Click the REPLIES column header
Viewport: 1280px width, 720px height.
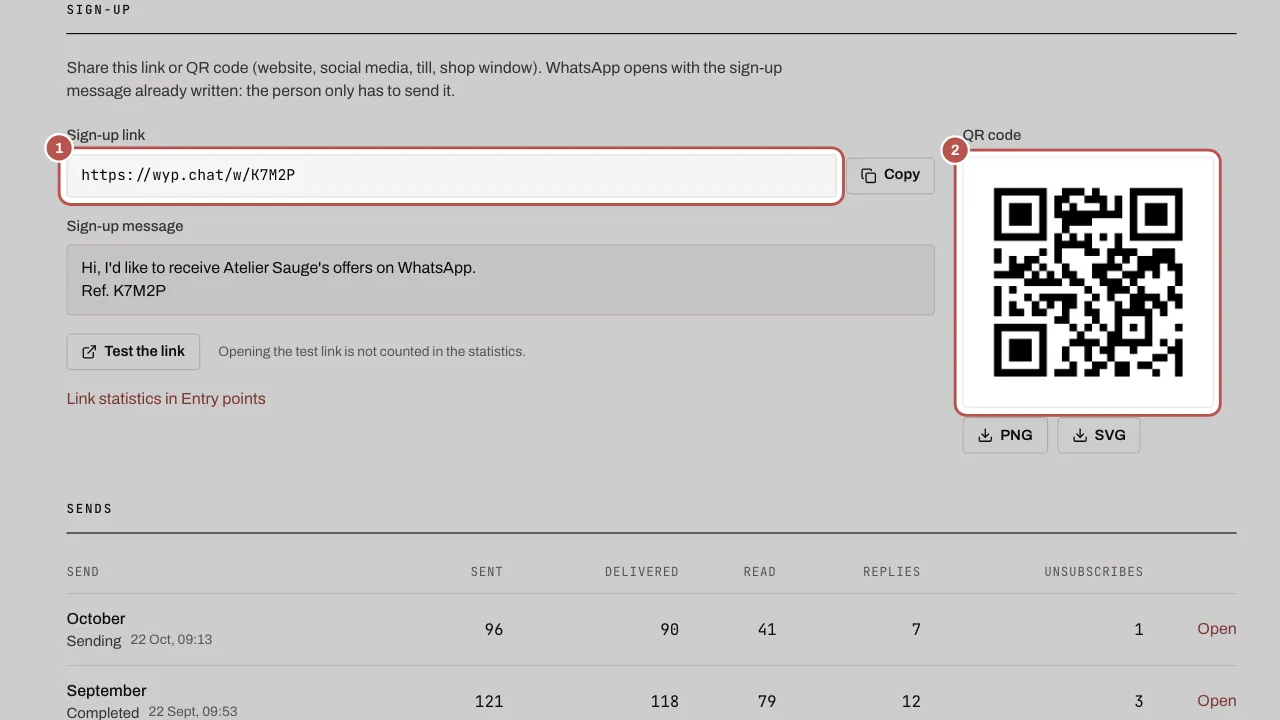(x=892, y=572)
